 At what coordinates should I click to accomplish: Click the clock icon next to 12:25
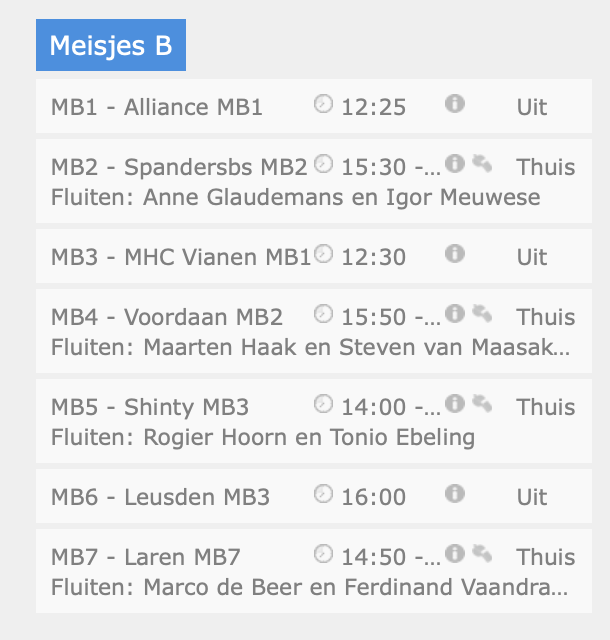(323, 104)
